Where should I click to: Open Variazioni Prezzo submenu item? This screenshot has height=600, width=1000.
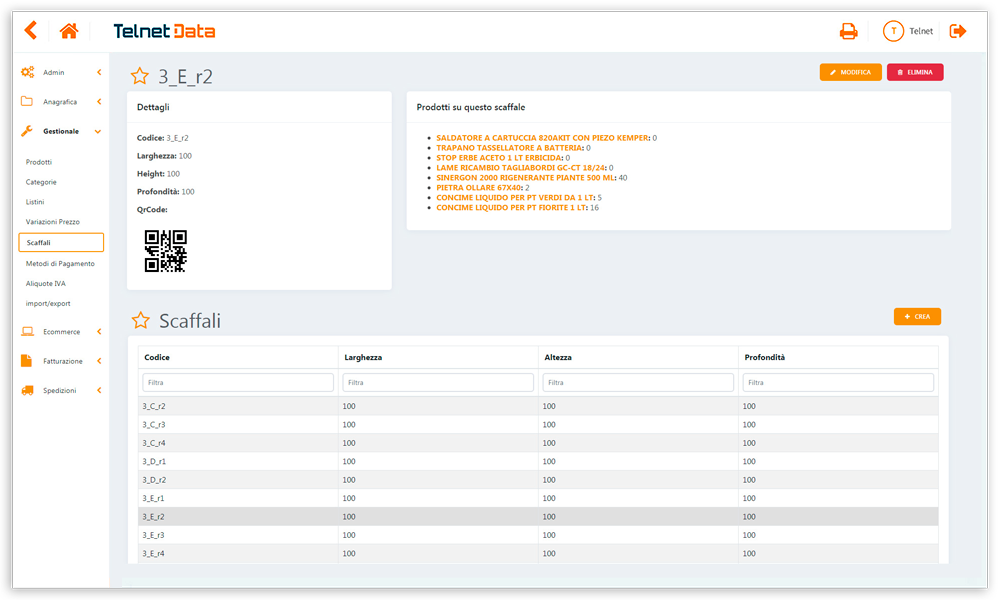click(53, 221)
